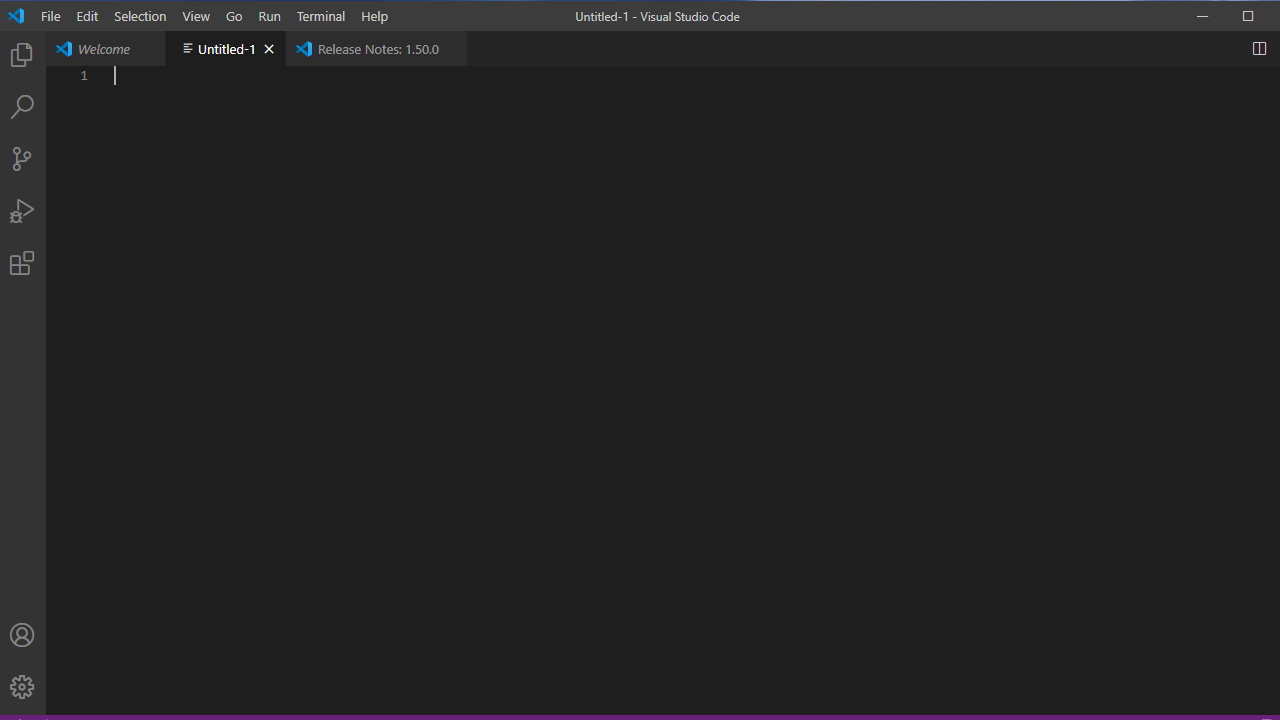Switch to the Release Notes: 1.50.0 tab
1280x720 pixels.
pos(377,49)
